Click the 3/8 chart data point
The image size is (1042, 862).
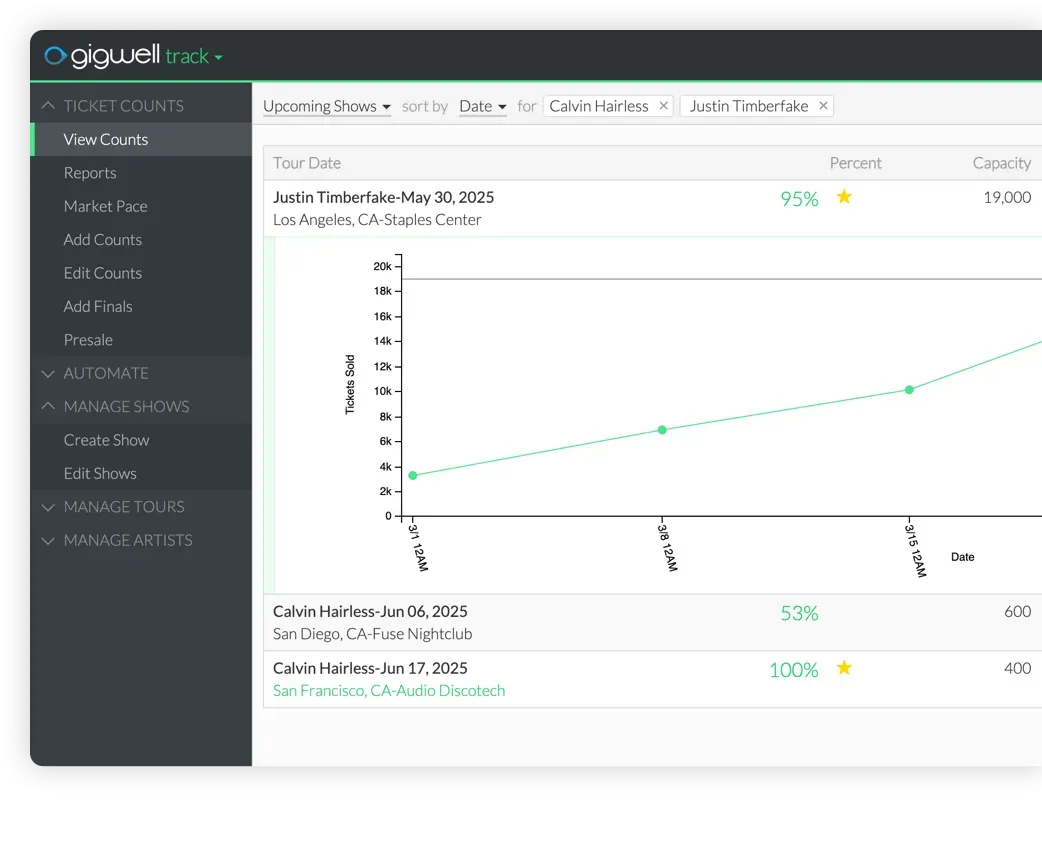pyautogui.click(x=662, y=430)
